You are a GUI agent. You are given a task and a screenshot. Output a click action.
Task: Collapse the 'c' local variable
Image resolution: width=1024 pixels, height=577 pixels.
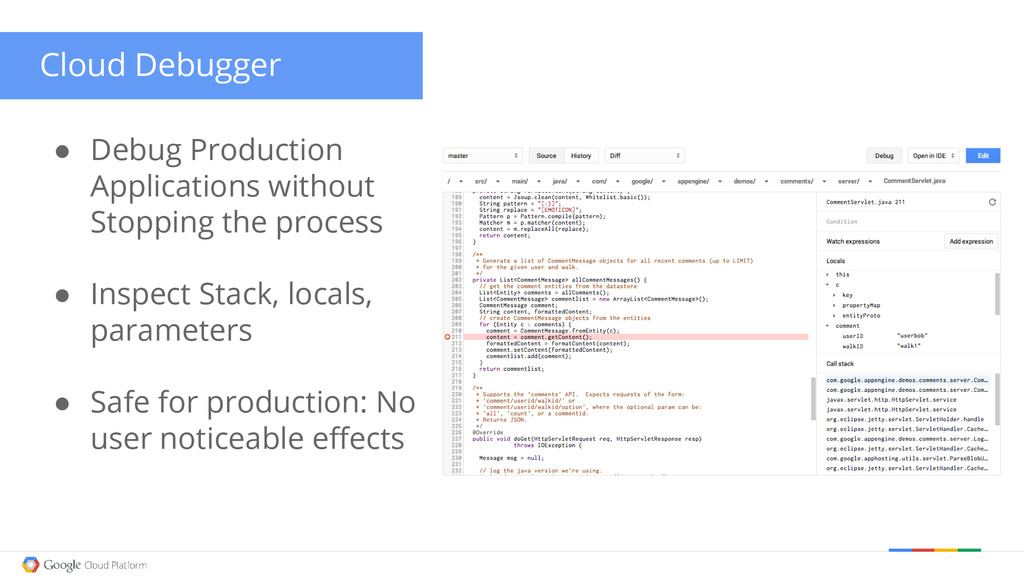point(827,285)
